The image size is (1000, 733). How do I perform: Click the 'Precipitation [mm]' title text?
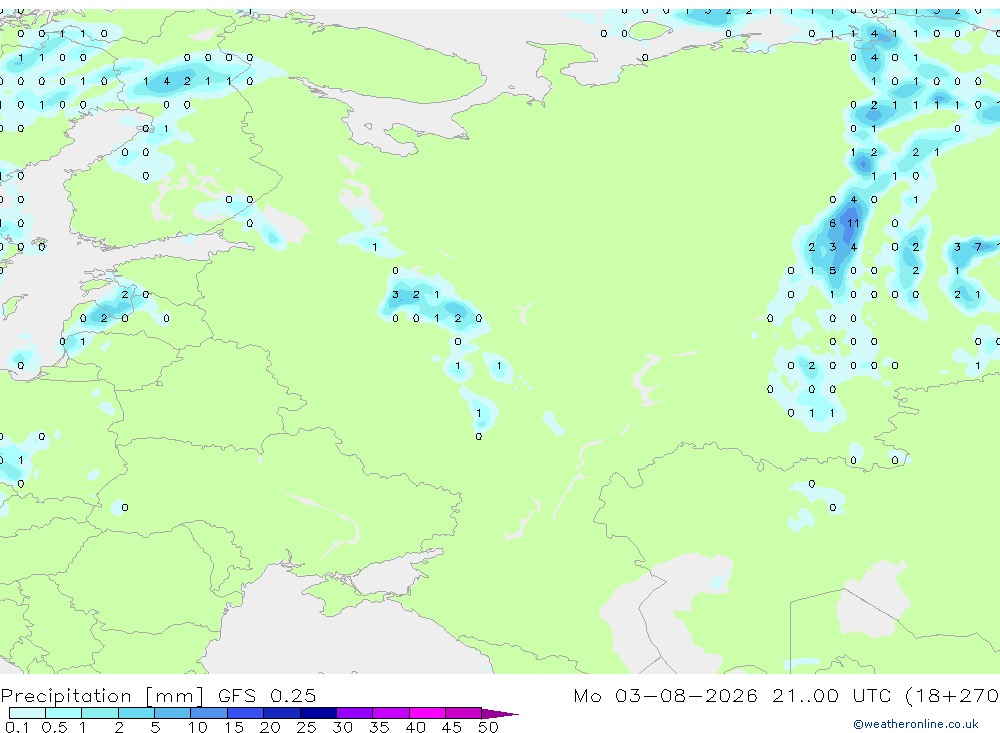102,696
